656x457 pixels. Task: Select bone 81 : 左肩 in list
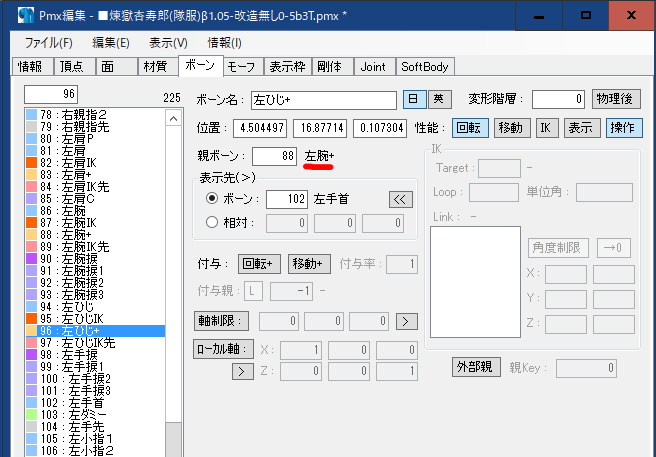pyautogui.click(x=95, y=151)
